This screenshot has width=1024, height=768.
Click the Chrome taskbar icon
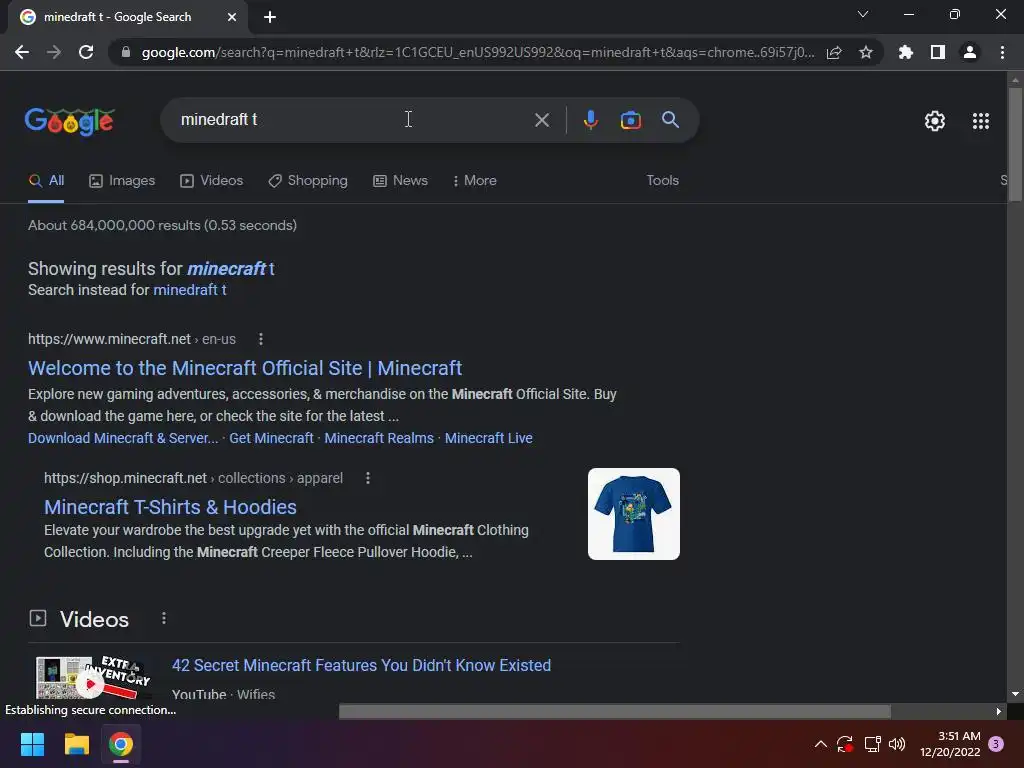[x=121, y=744]
